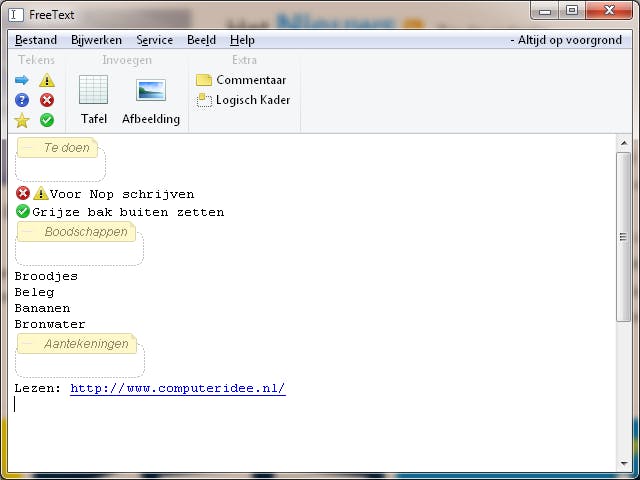Click warning icon before Voor Nop schrijven
The image size is (640, 480).
(x=41, y=193)
